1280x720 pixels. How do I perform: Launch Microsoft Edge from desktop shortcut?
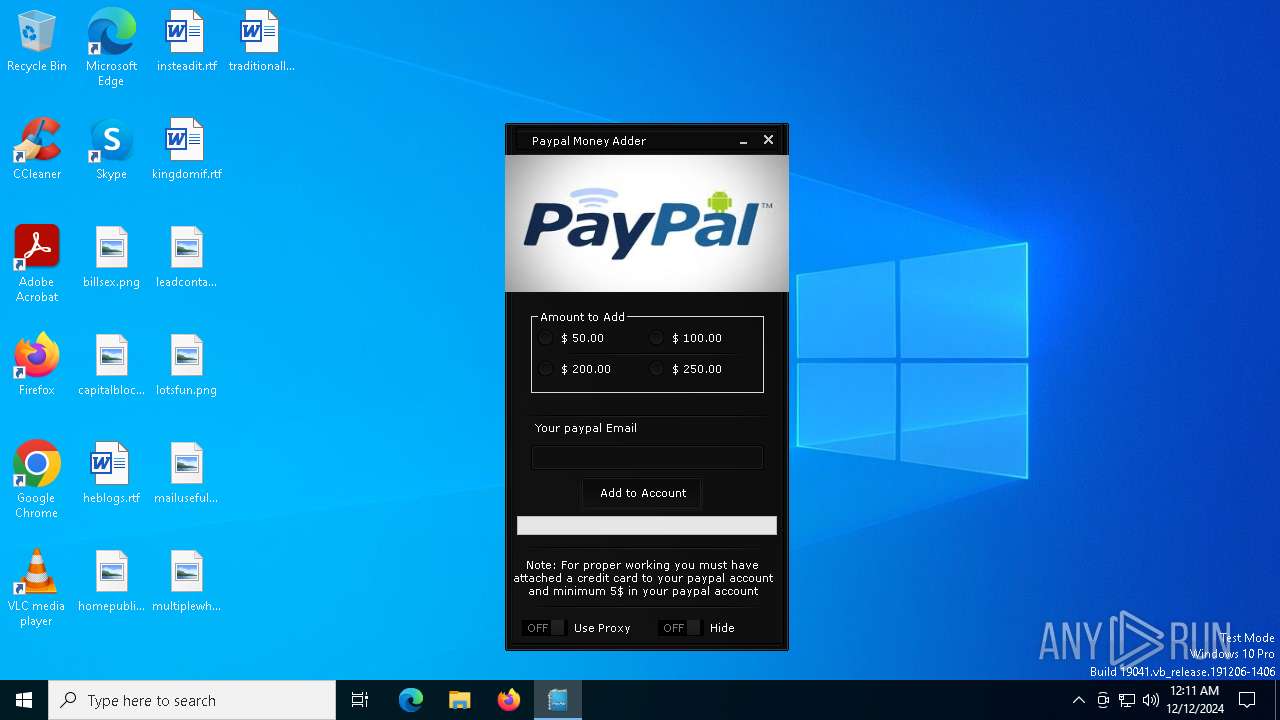(111, 48)
